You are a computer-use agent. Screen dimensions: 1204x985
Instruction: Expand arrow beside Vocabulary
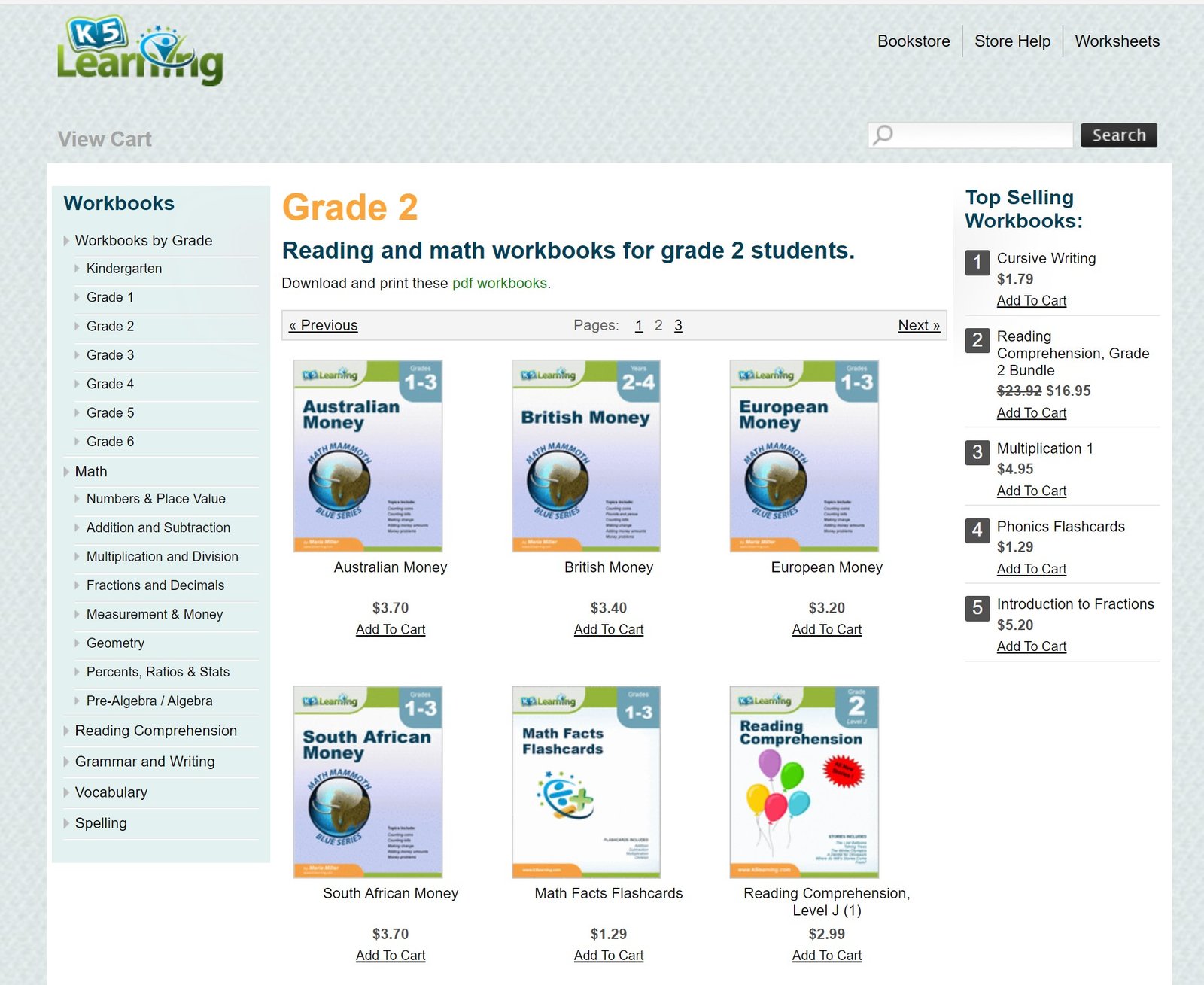(66, 792)
